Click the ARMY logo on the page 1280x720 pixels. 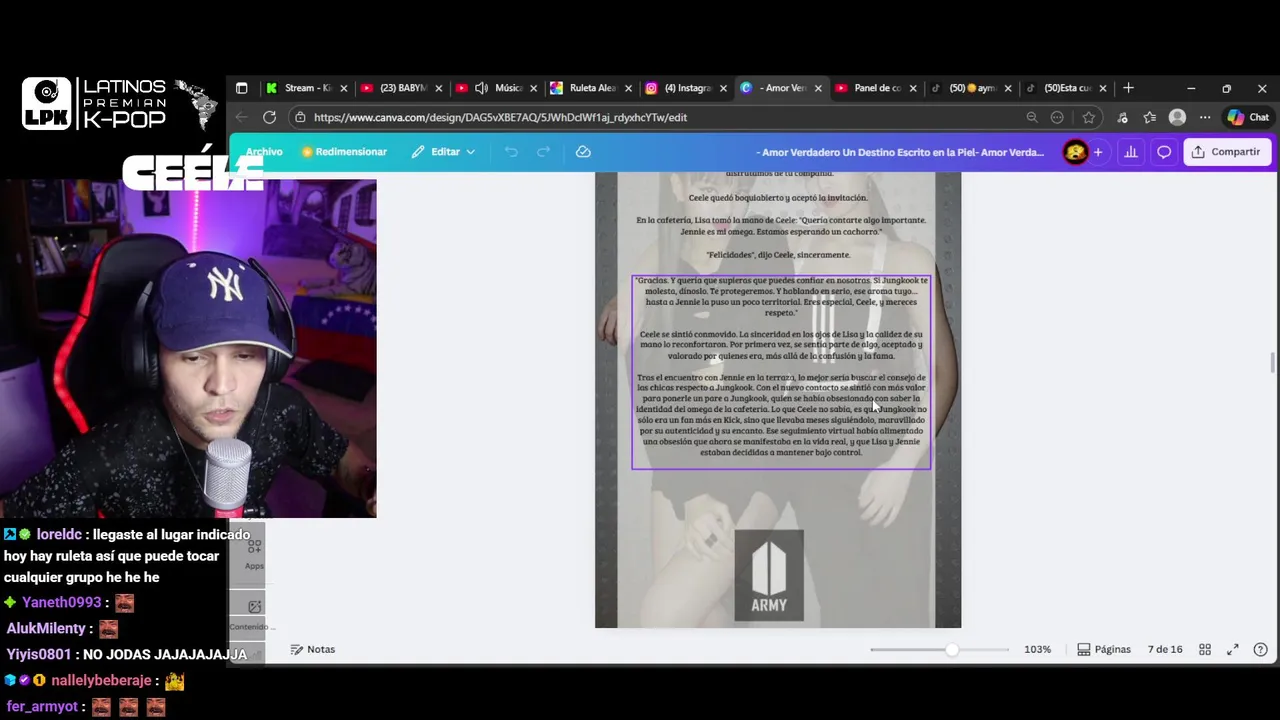click(769, 575)
